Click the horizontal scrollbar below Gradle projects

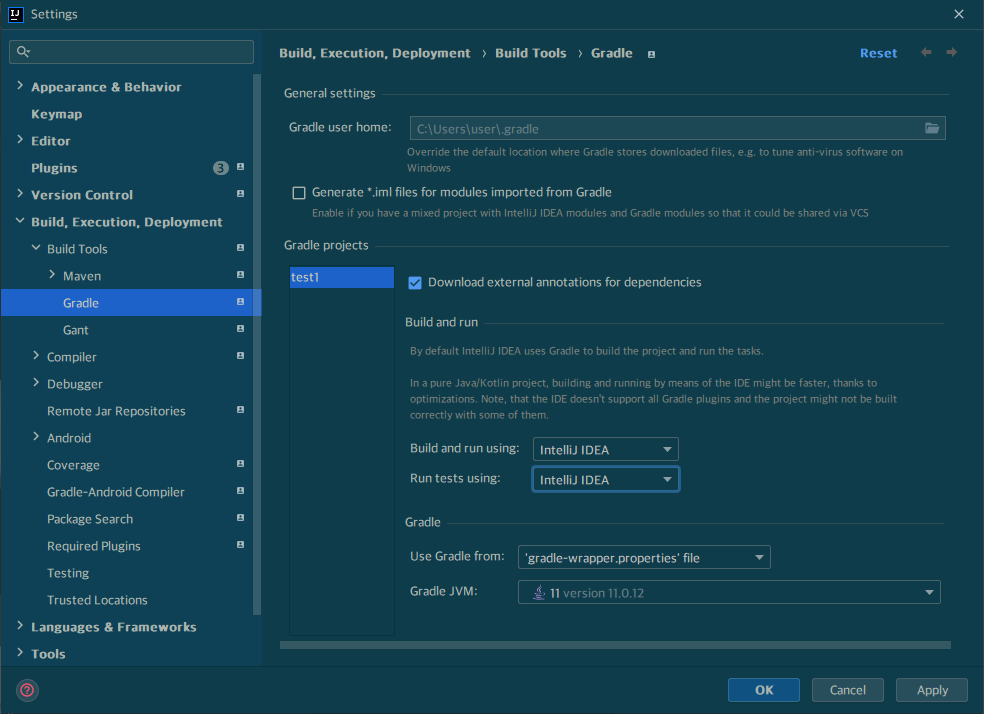[615, 645]
